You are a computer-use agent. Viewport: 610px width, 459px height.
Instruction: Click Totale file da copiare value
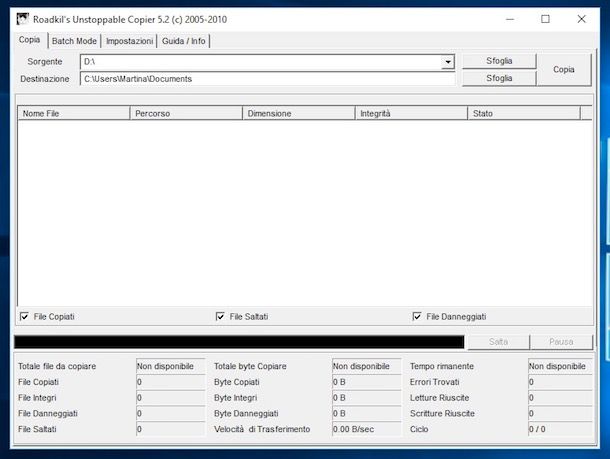pyautogui.click(x=170, y=366)
